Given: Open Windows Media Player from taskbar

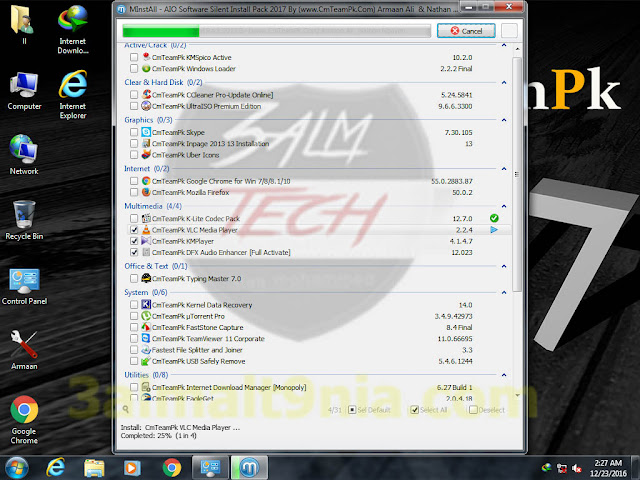Looking at the screenshot, I should pyautogui.click(x=132, y=468).
